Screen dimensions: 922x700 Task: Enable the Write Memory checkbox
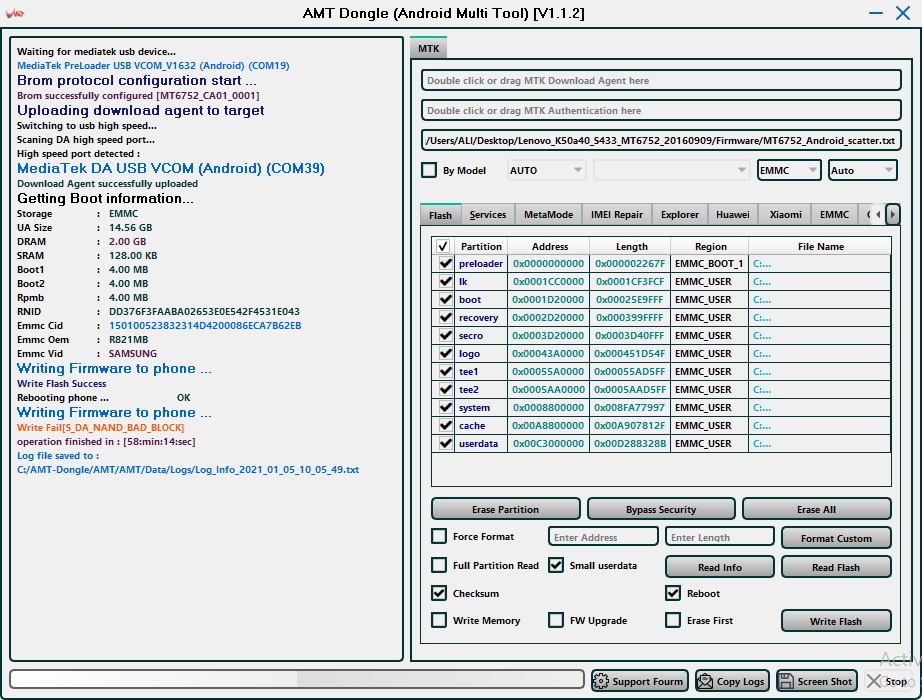pos(439,620)
